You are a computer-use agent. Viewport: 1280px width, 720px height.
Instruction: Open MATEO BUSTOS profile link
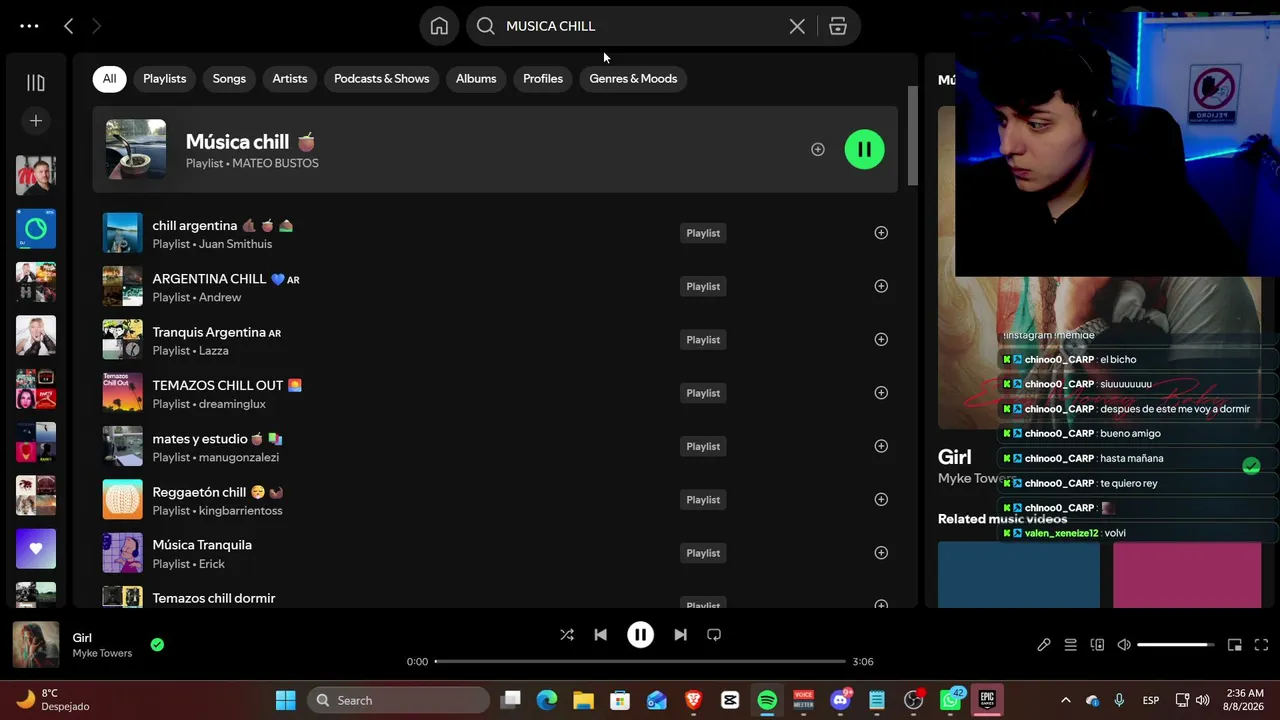(275, 163)
